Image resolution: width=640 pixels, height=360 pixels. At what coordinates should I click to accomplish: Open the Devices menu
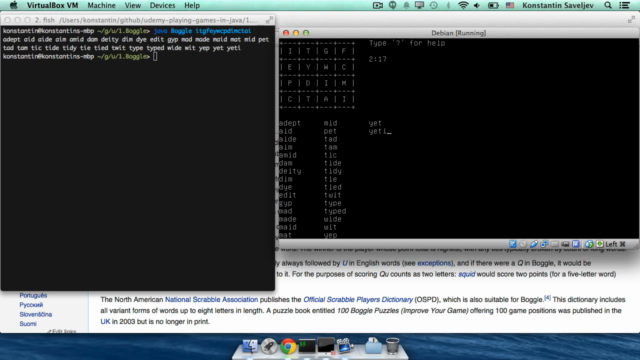click(162, 5)
